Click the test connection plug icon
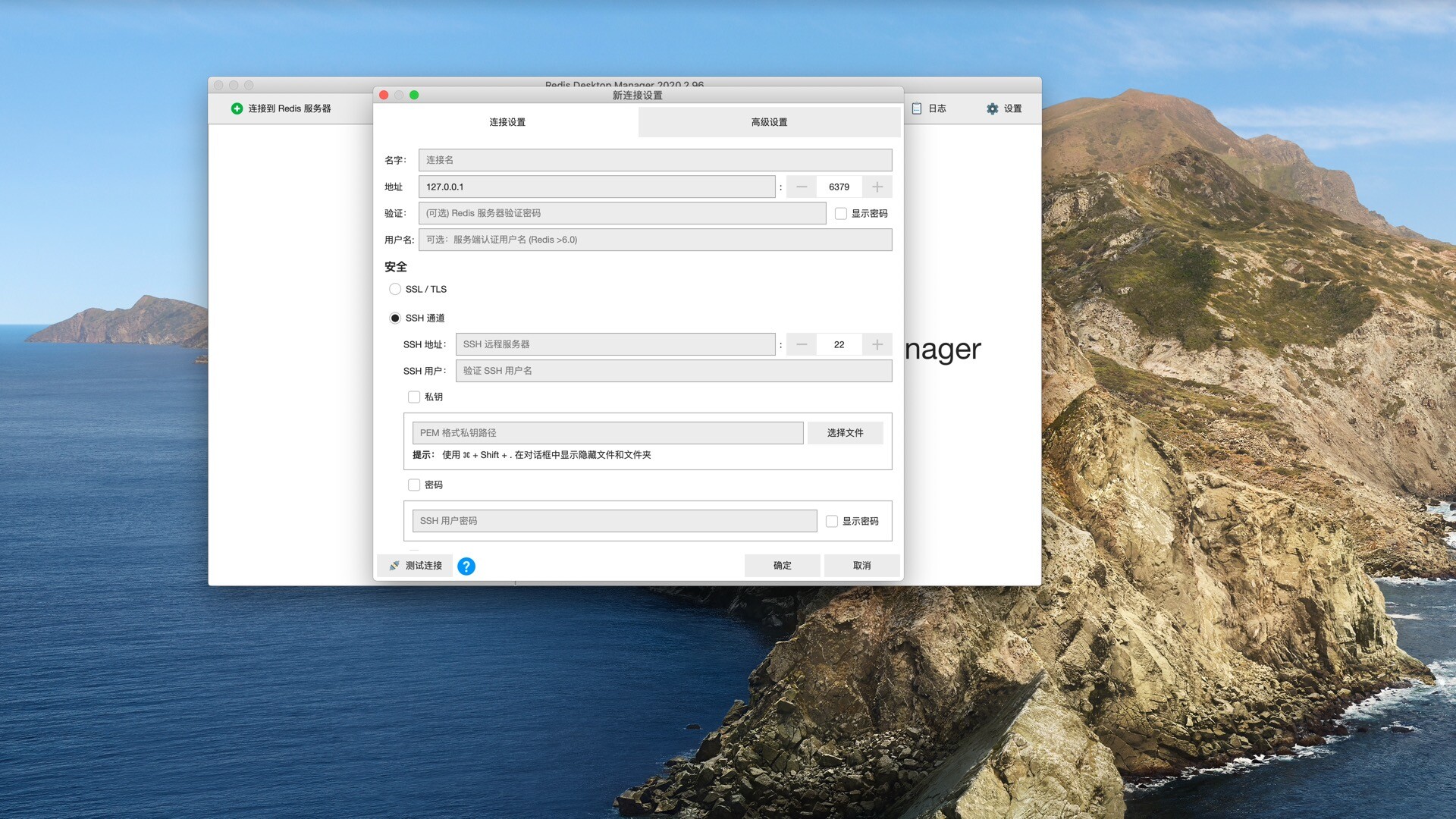This screenshot has height=819, width=1456. click(394, 566)
